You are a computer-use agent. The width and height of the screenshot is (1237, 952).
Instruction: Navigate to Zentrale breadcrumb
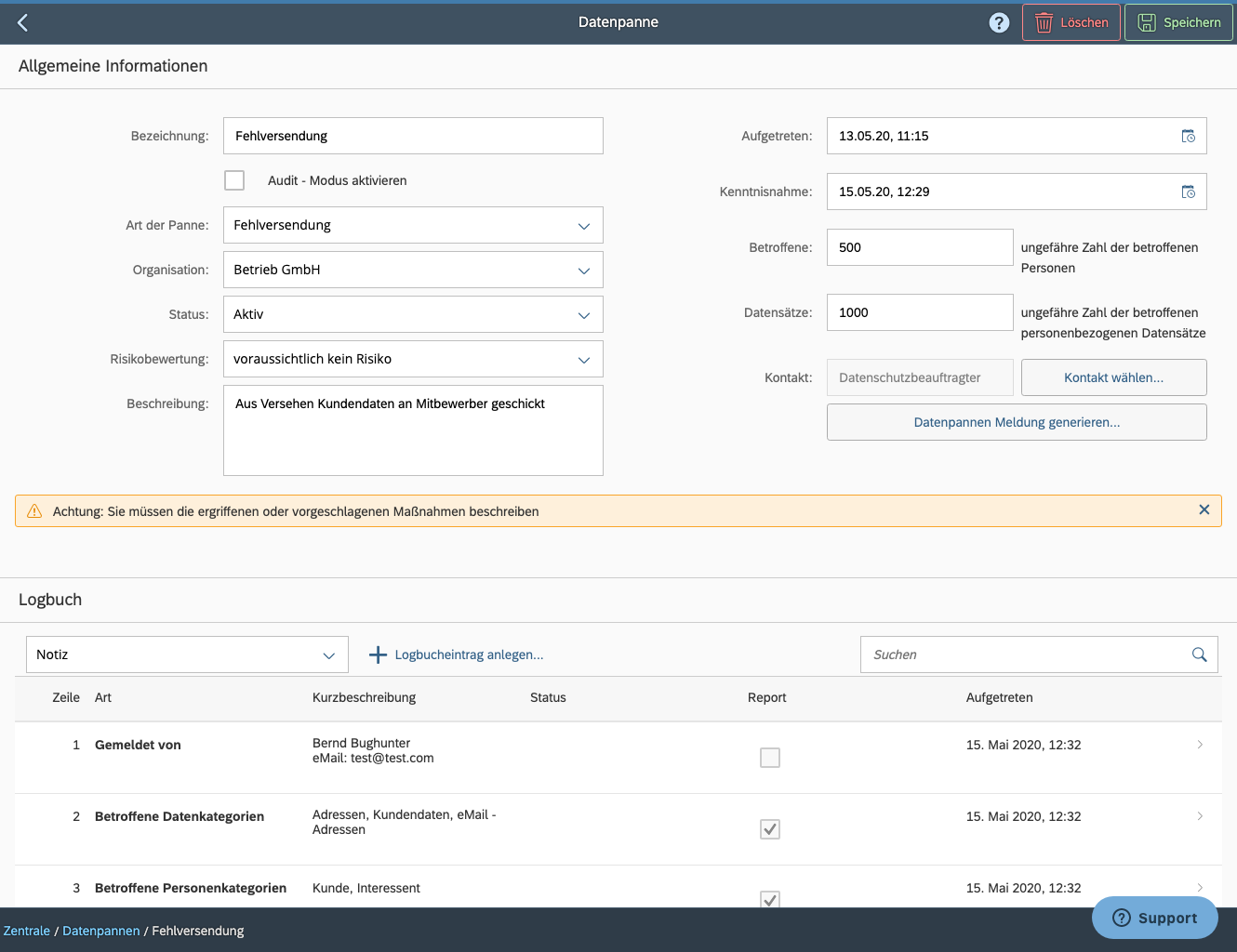click(x=27, y=931)
